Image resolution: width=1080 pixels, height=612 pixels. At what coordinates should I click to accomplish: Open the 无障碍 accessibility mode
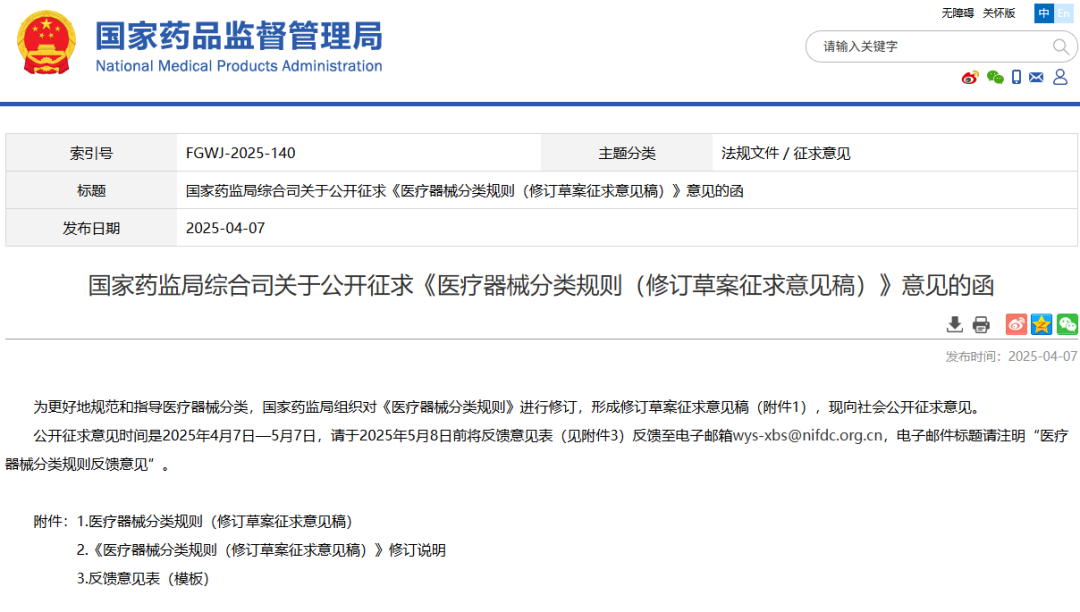point(956,13)
